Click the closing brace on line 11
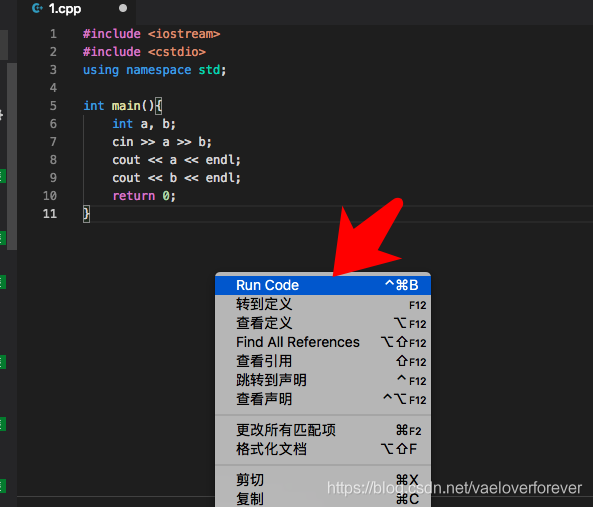The height and width of the screenshot is (507, 593). [x=87, y=214]
